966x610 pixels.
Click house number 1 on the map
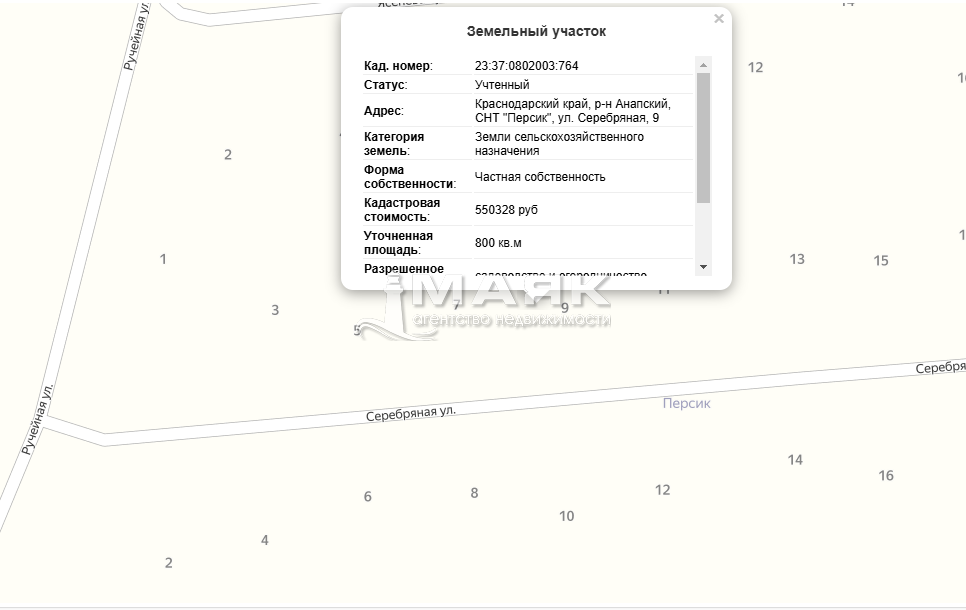[x=163, y=259]
